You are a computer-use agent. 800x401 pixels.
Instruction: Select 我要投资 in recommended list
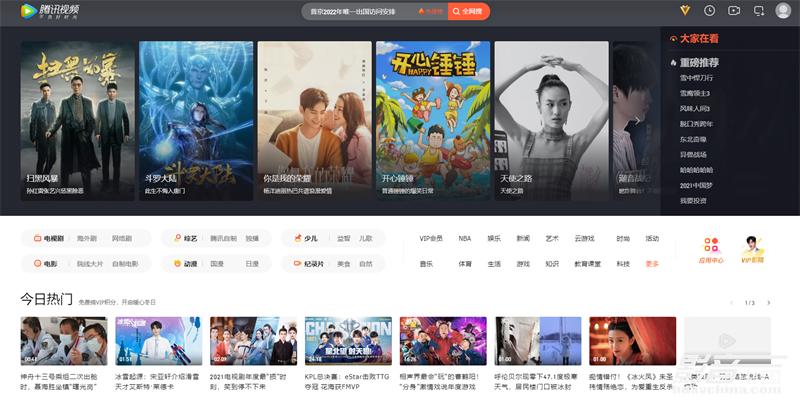[693, 201]
